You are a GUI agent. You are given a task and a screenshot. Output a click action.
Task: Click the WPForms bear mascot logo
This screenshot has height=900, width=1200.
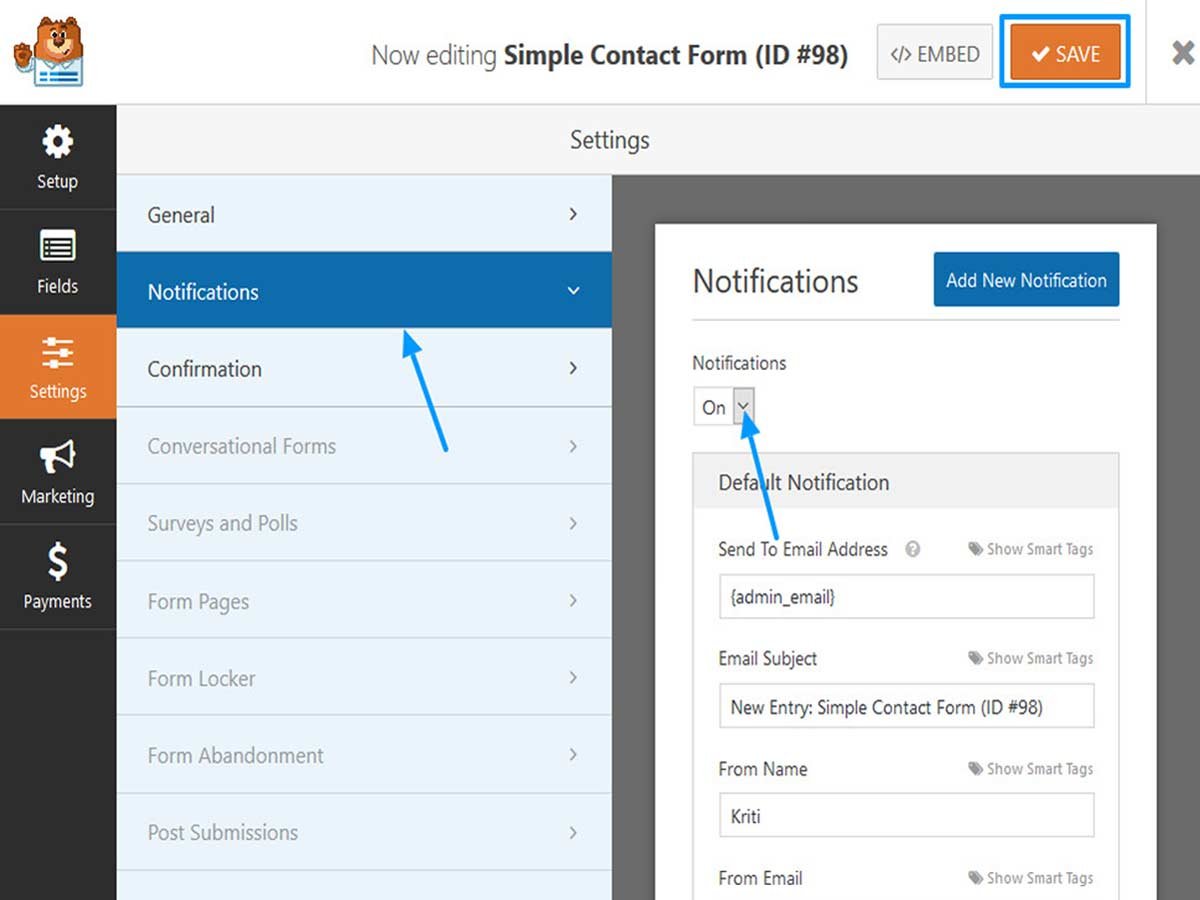(x=48, y=52)
